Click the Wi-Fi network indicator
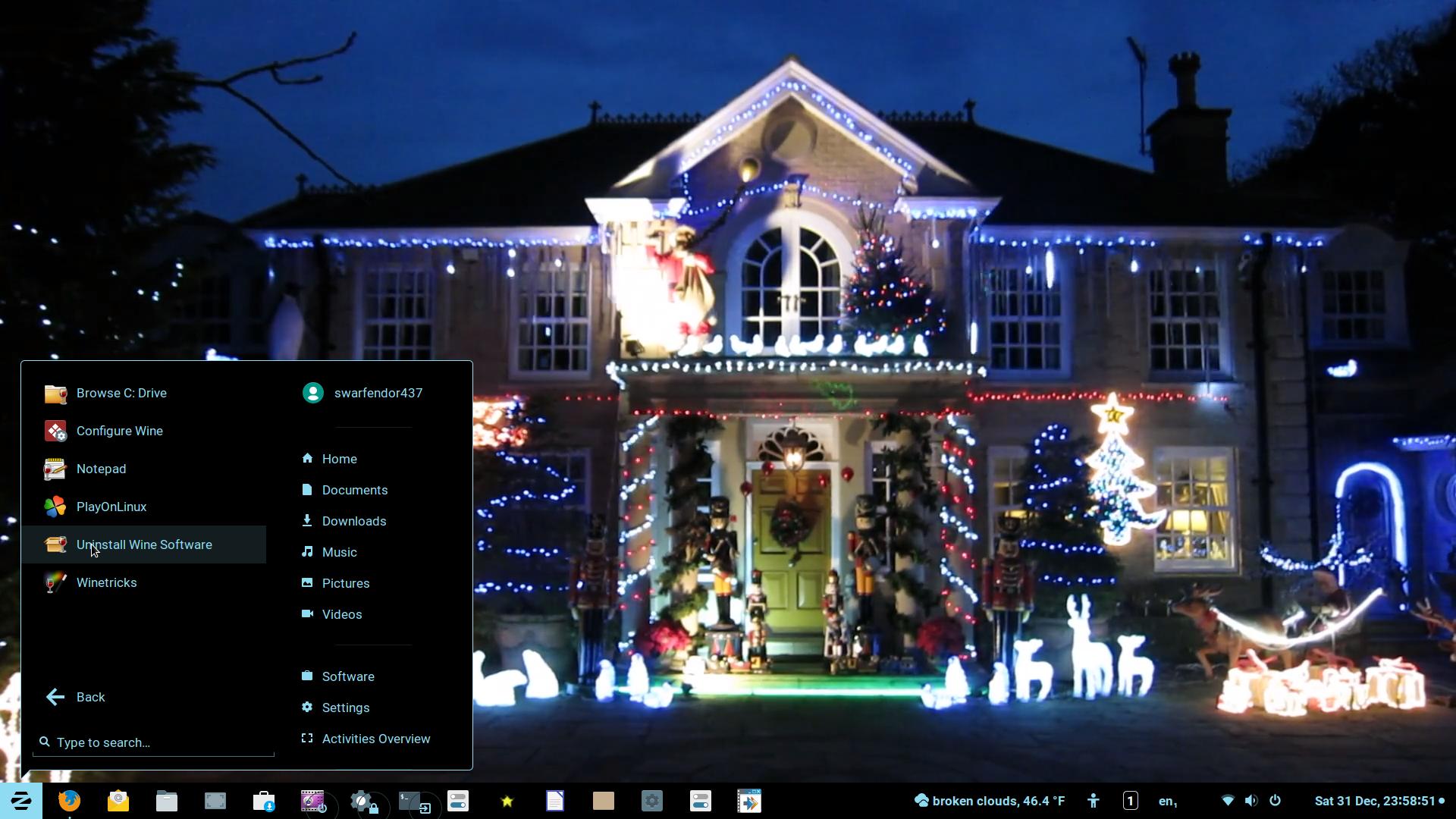The width and height of the screenshot is (1456, 819). click(x=1228, y=801)
